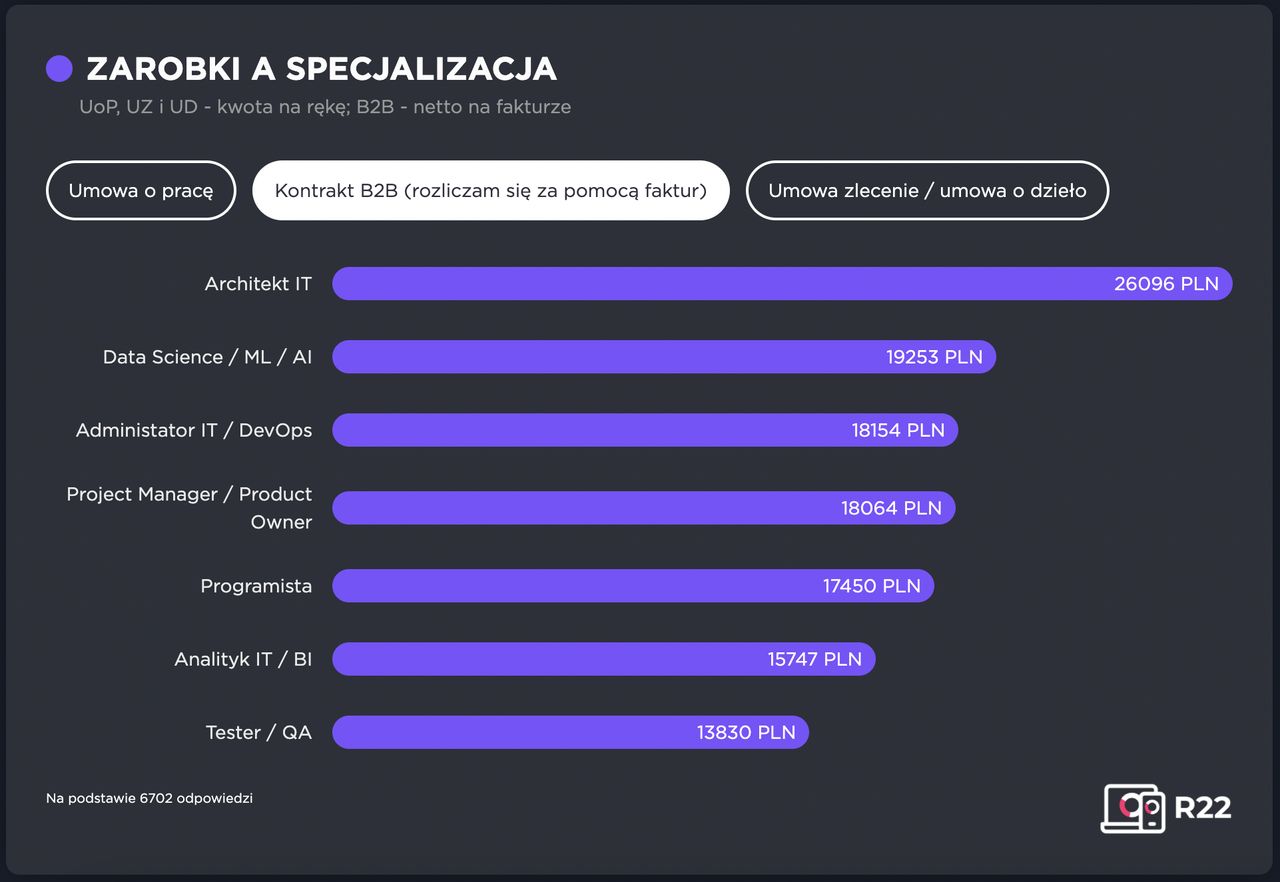The height and width of the screenshot is (882, 1280).
Task: Click the Programista label
Action: click(x=256, y=586)
